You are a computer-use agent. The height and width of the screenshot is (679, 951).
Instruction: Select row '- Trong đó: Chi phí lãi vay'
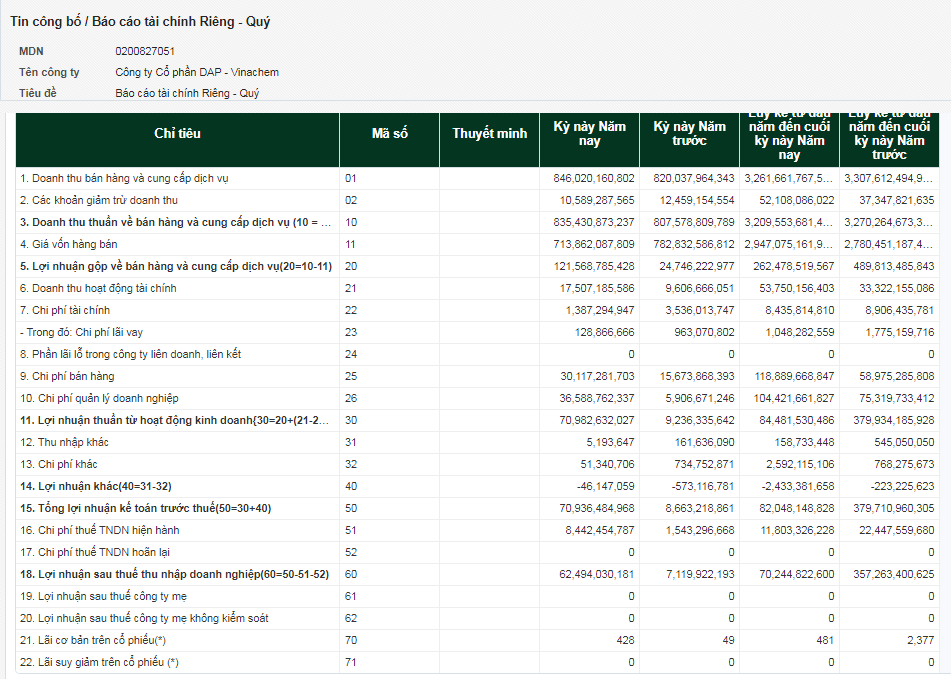477,332
